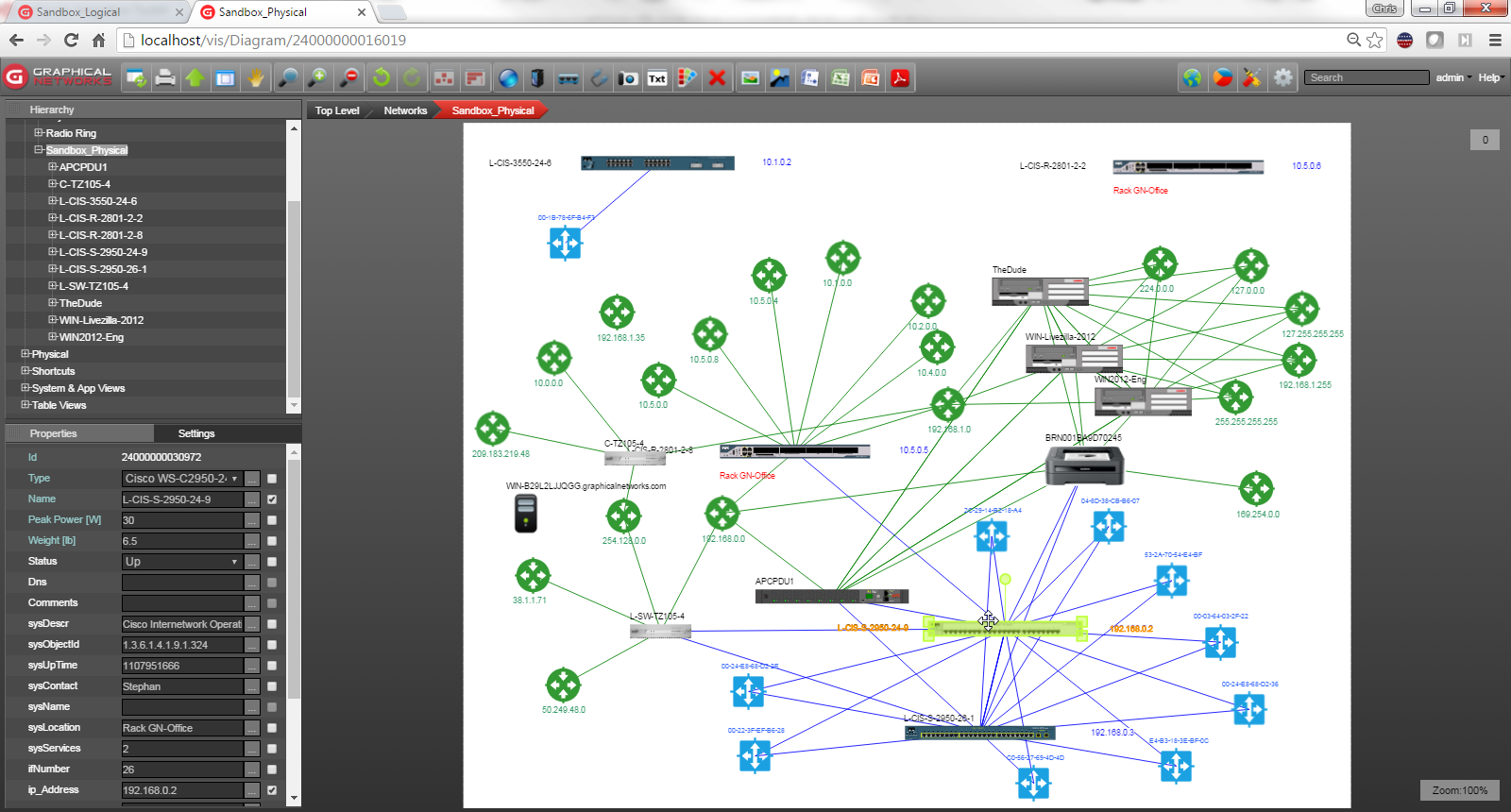Screen dimensions: 1511x812
Task: Expand the Physical tree node
Action: (x=25, y=354)
